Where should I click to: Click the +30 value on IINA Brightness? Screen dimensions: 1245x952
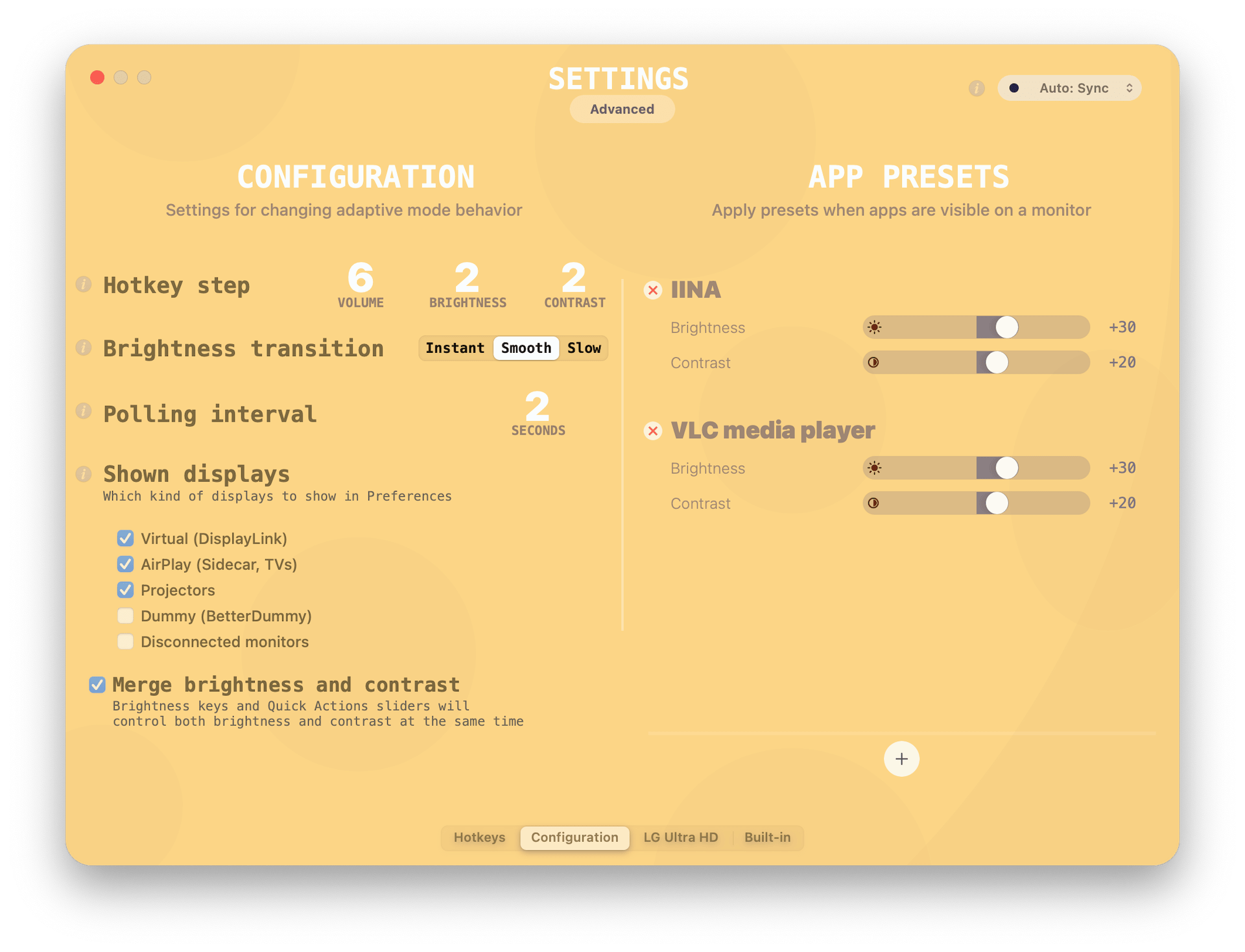(x=1122, y=327)
